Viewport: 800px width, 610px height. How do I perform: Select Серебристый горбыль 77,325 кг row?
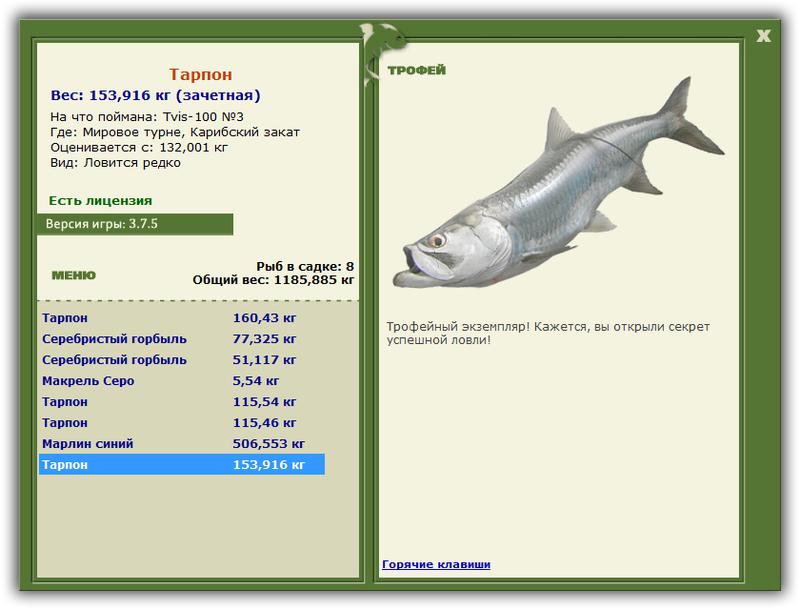tap(182, 339)
